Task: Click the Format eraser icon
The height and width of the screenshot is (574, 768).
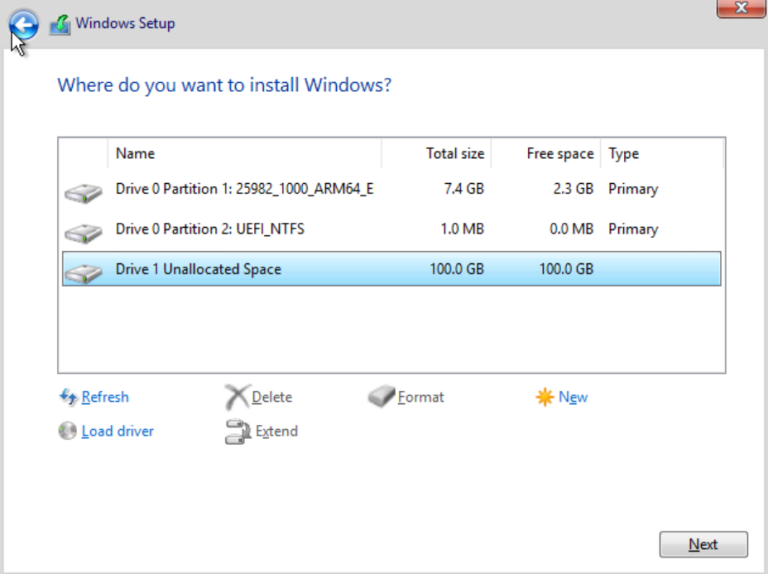Action: coord(382,396)
